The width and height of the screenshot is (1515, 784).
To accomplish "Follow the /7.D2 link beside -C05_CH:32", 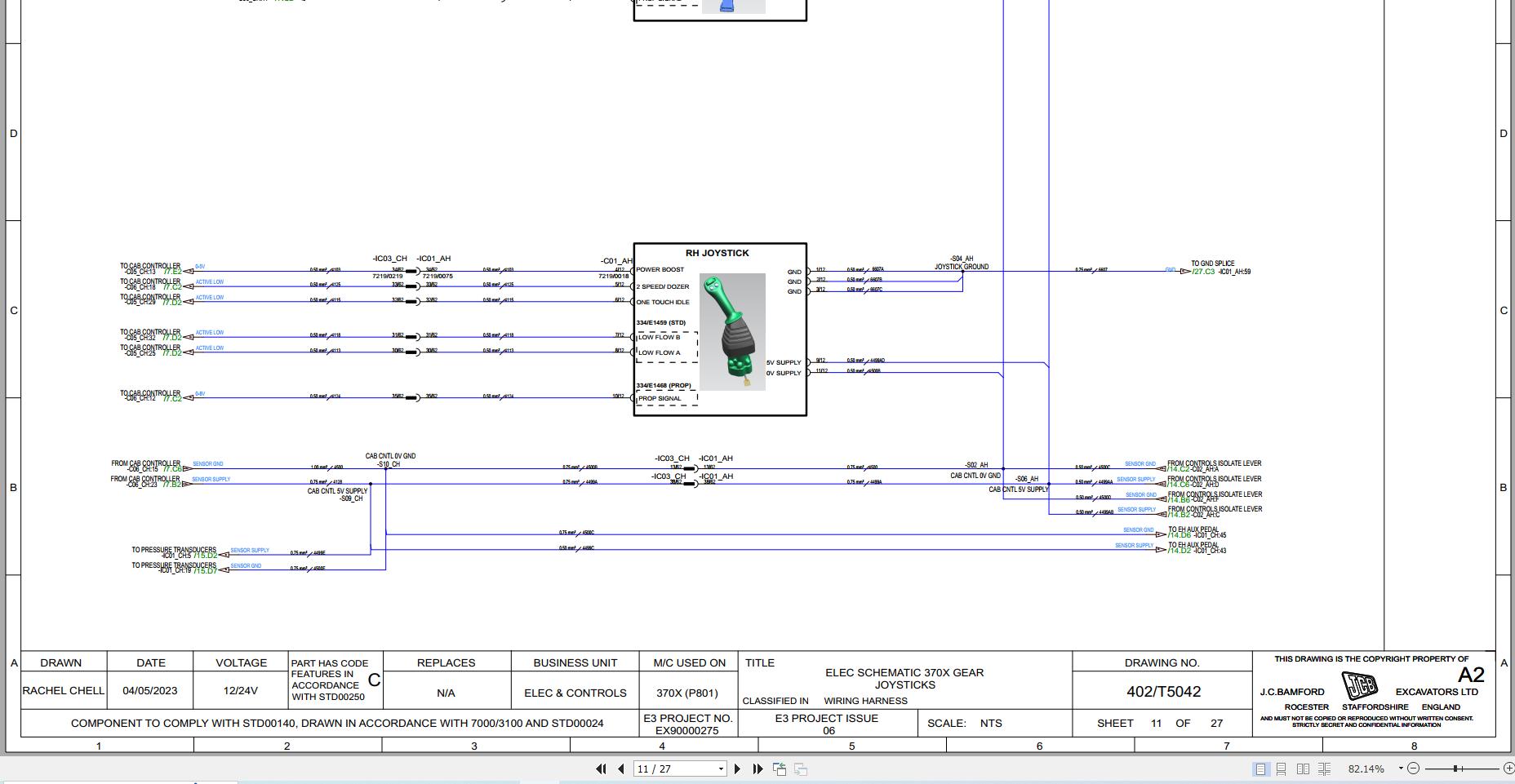I will click(172, 337).
